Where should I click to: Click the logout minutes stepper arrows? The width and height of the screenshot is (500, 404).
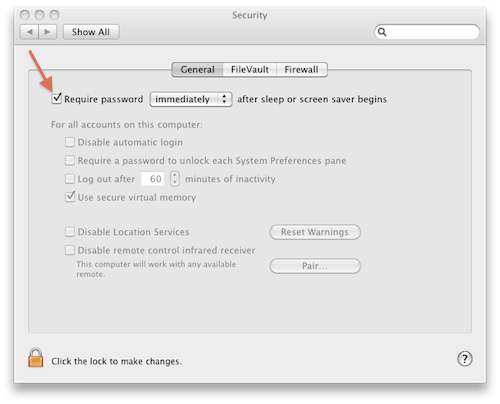tap(175, 178)
